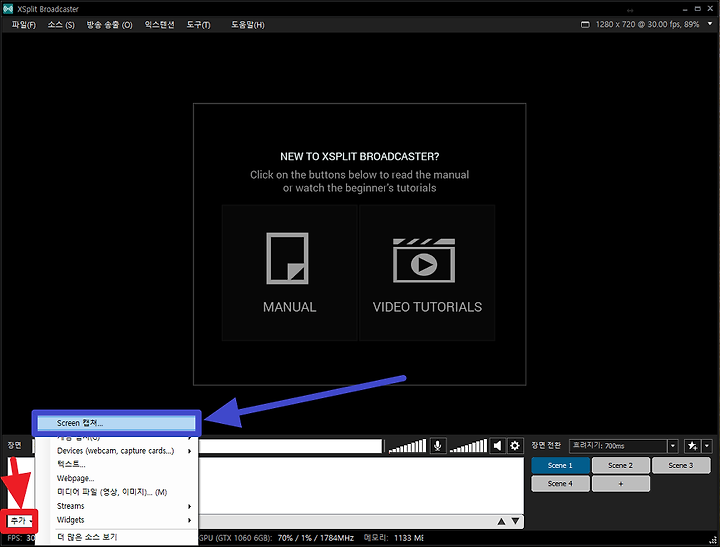This screenshot has width=720, height=547.
Task: Open the 추가 add-source dropdown
Action: click(x=21, y=521)
